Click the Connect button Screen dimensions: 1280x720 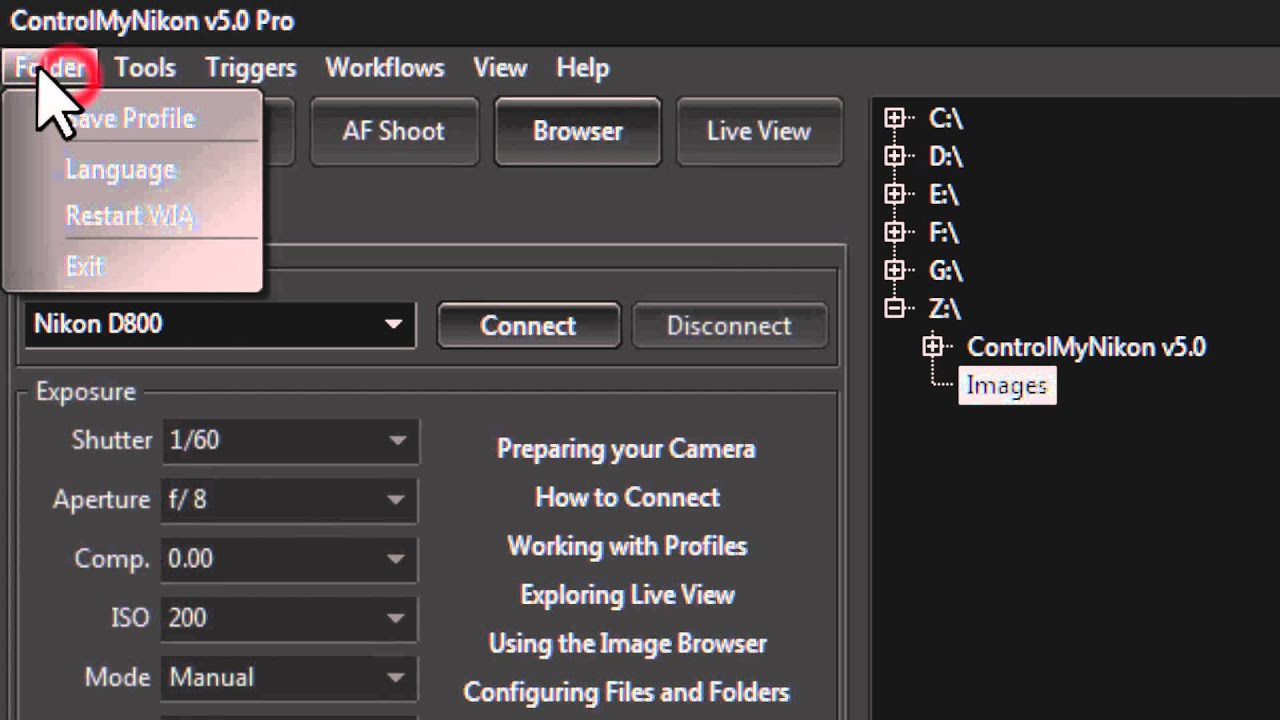click(x=528, y=326)
